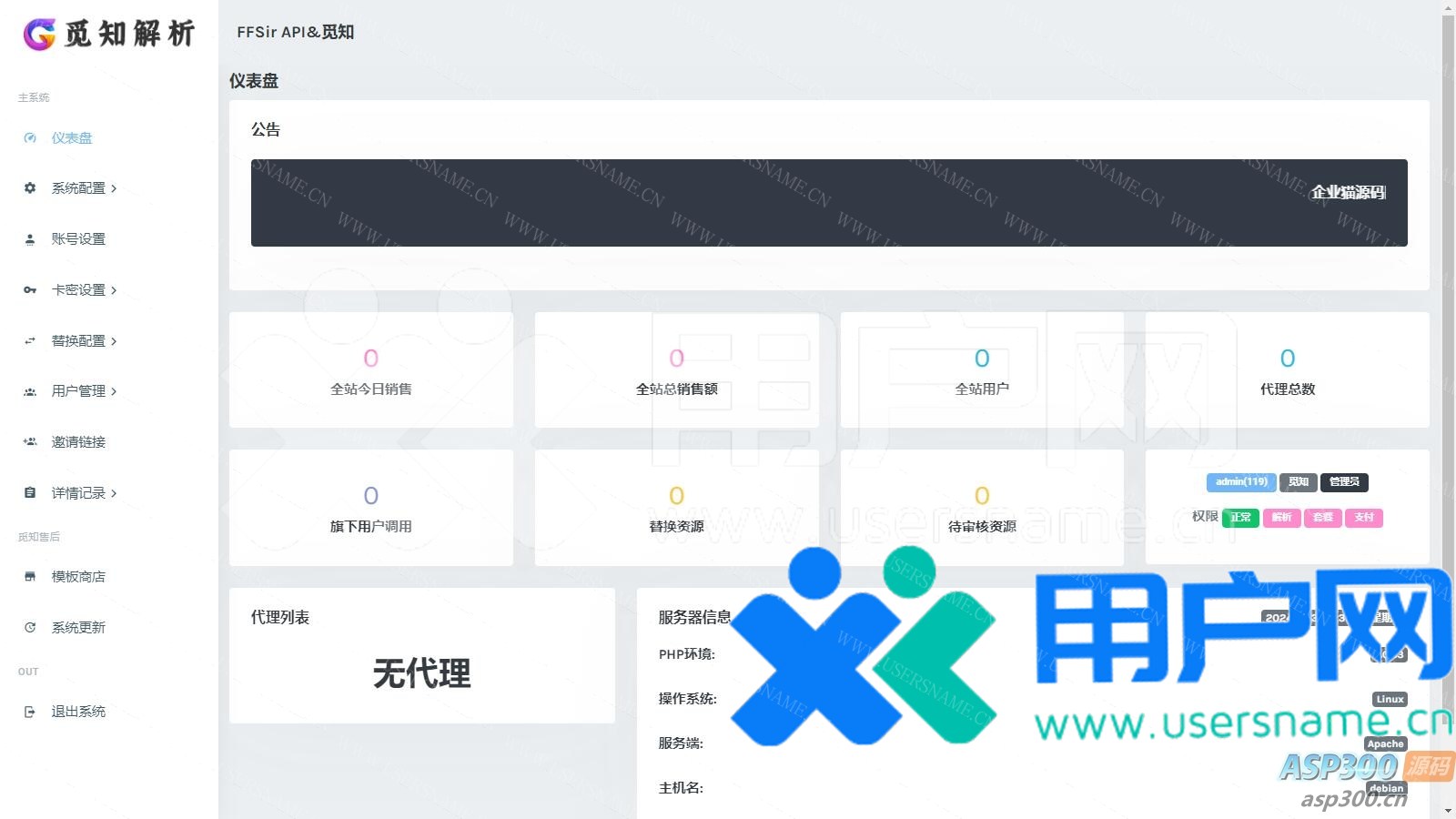The height and width of the screenshot is (819, 1456).
Task: Expand the 用户管理 submenu chevron
Action: (114, 391)
